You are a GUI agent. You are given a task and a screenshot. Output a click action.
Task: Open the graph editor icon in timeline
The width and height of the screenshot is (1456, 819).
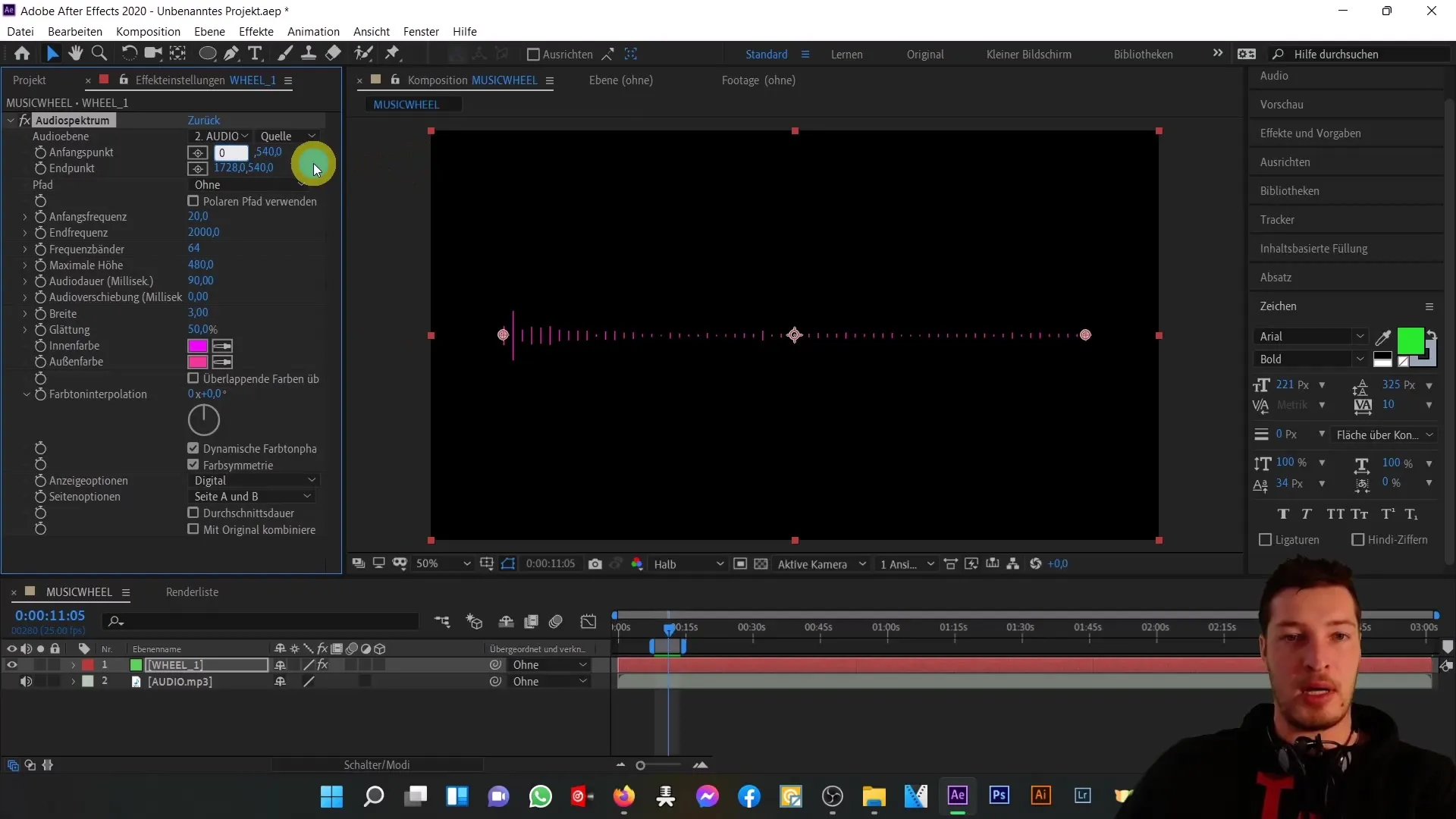pos(588,622)
